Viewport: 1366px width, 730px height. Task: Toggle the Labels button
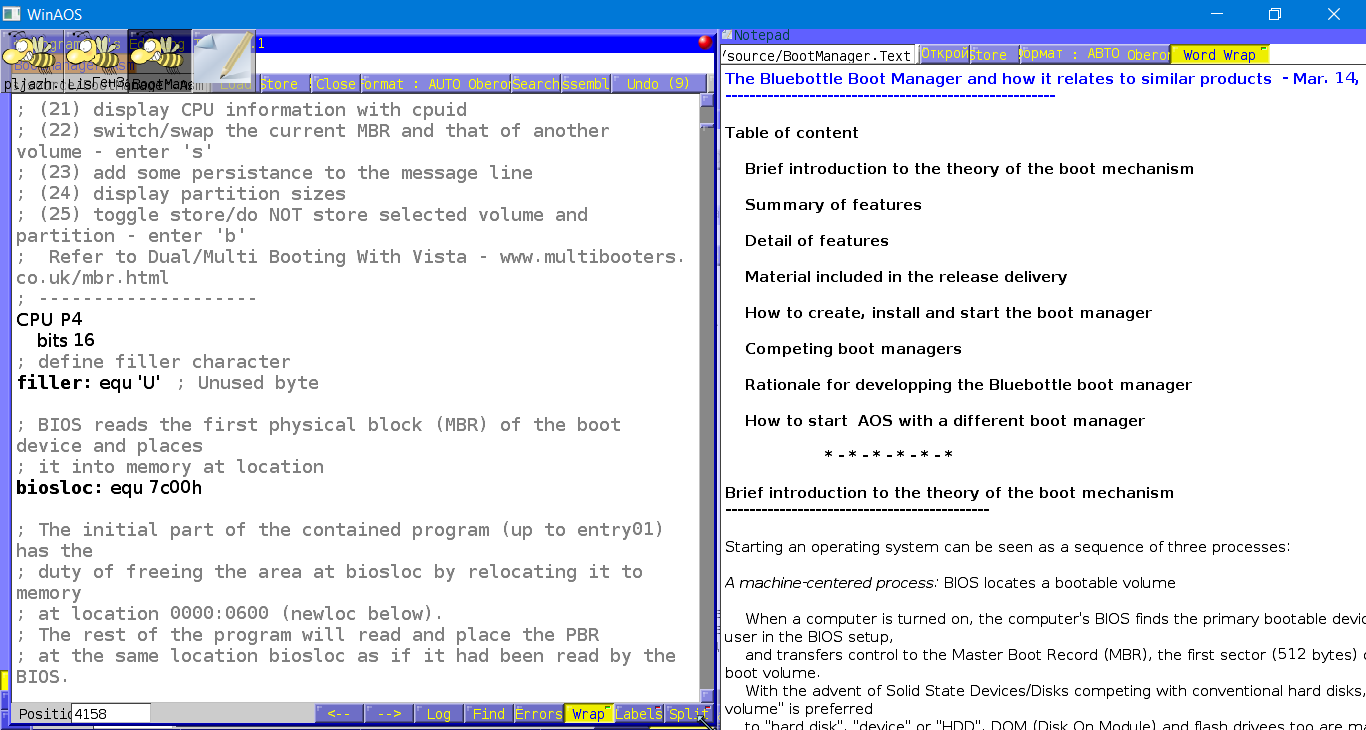pos(639,713)
